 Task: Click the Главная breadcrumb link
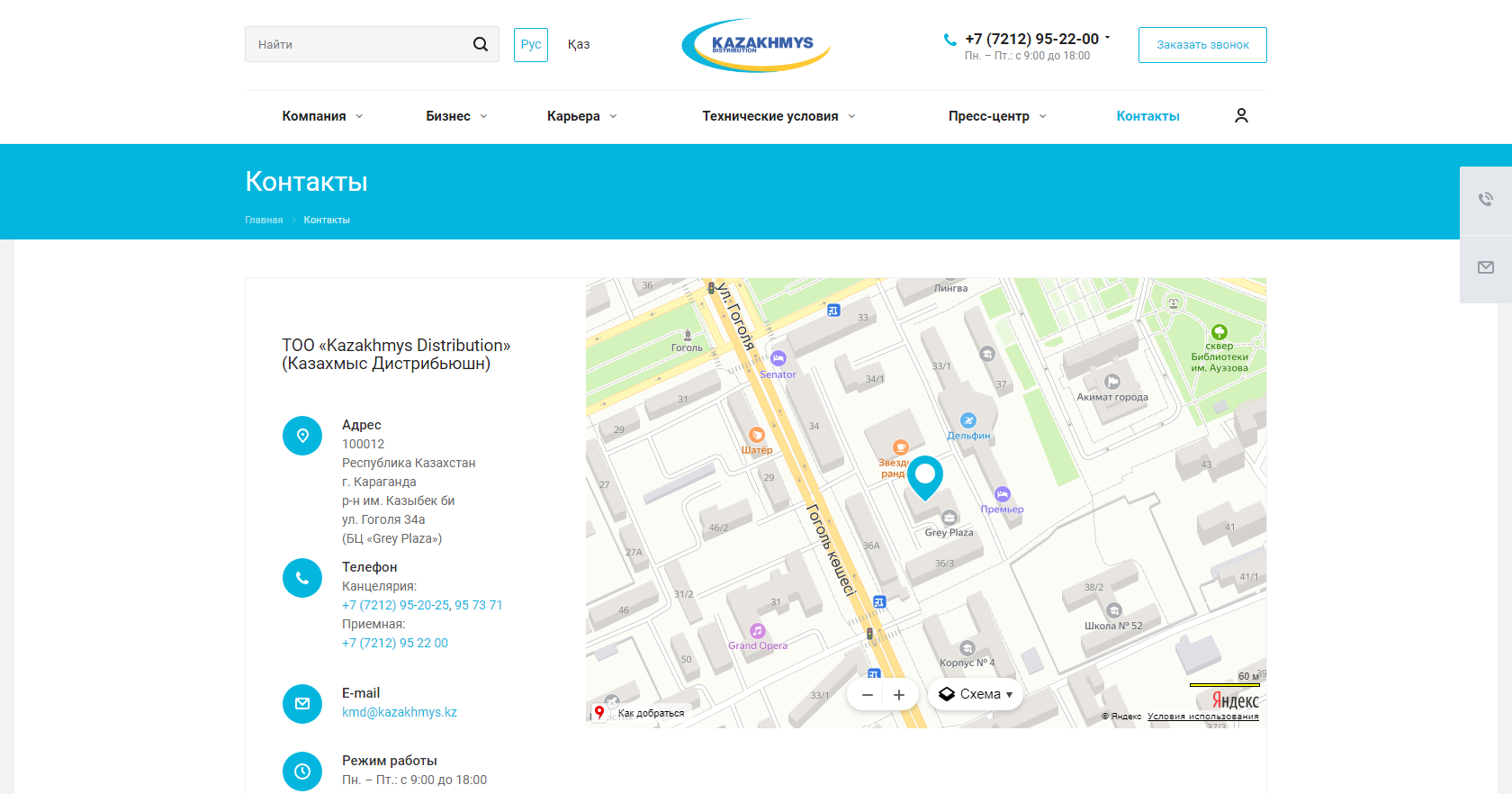264,220
